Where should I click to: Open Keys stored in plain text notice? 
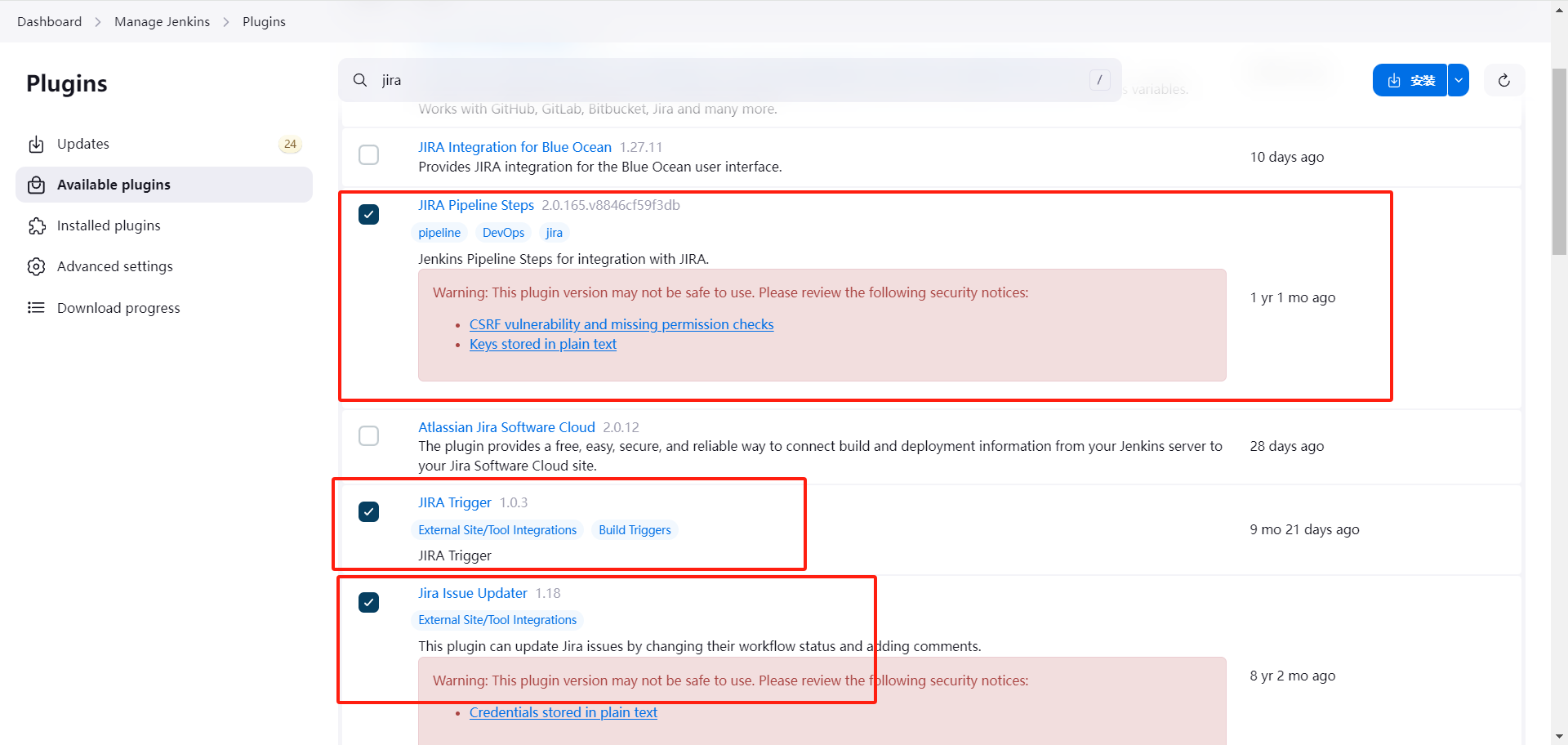click(543, 344)
